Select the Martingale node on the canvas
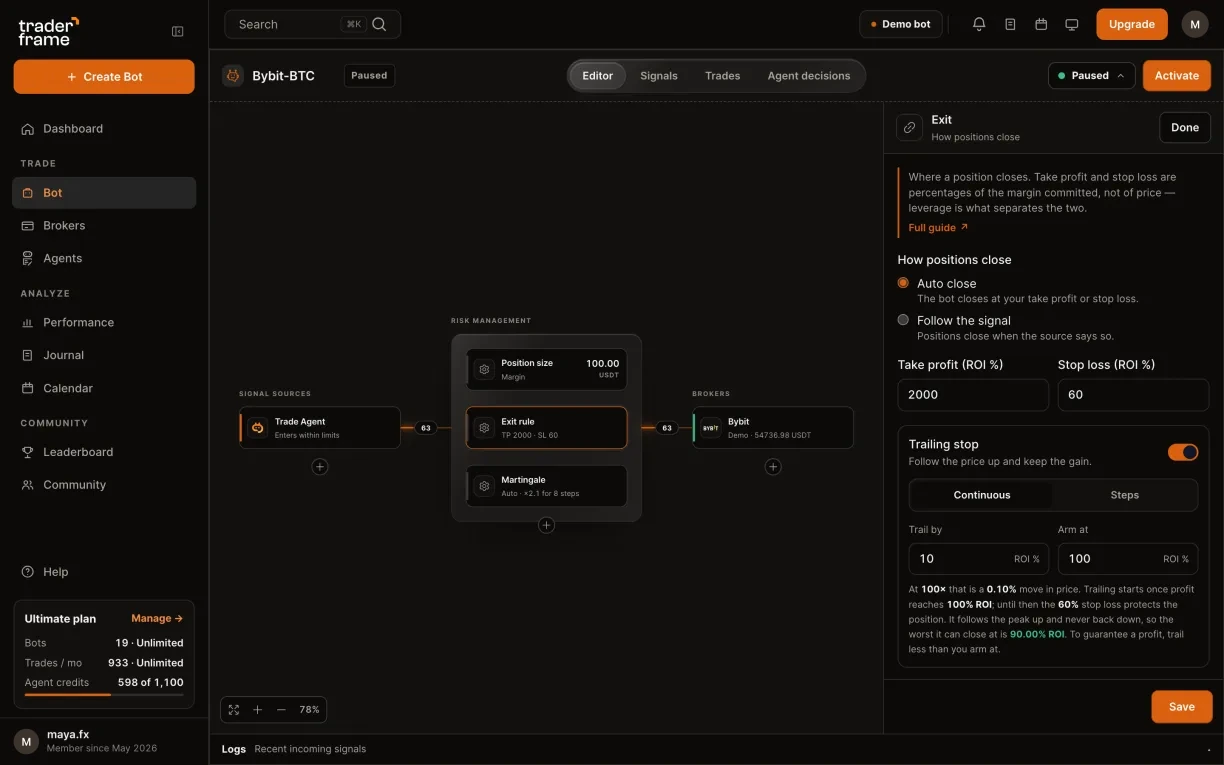Viewport: 1224px width, 765px height. (x=546, y=486)
